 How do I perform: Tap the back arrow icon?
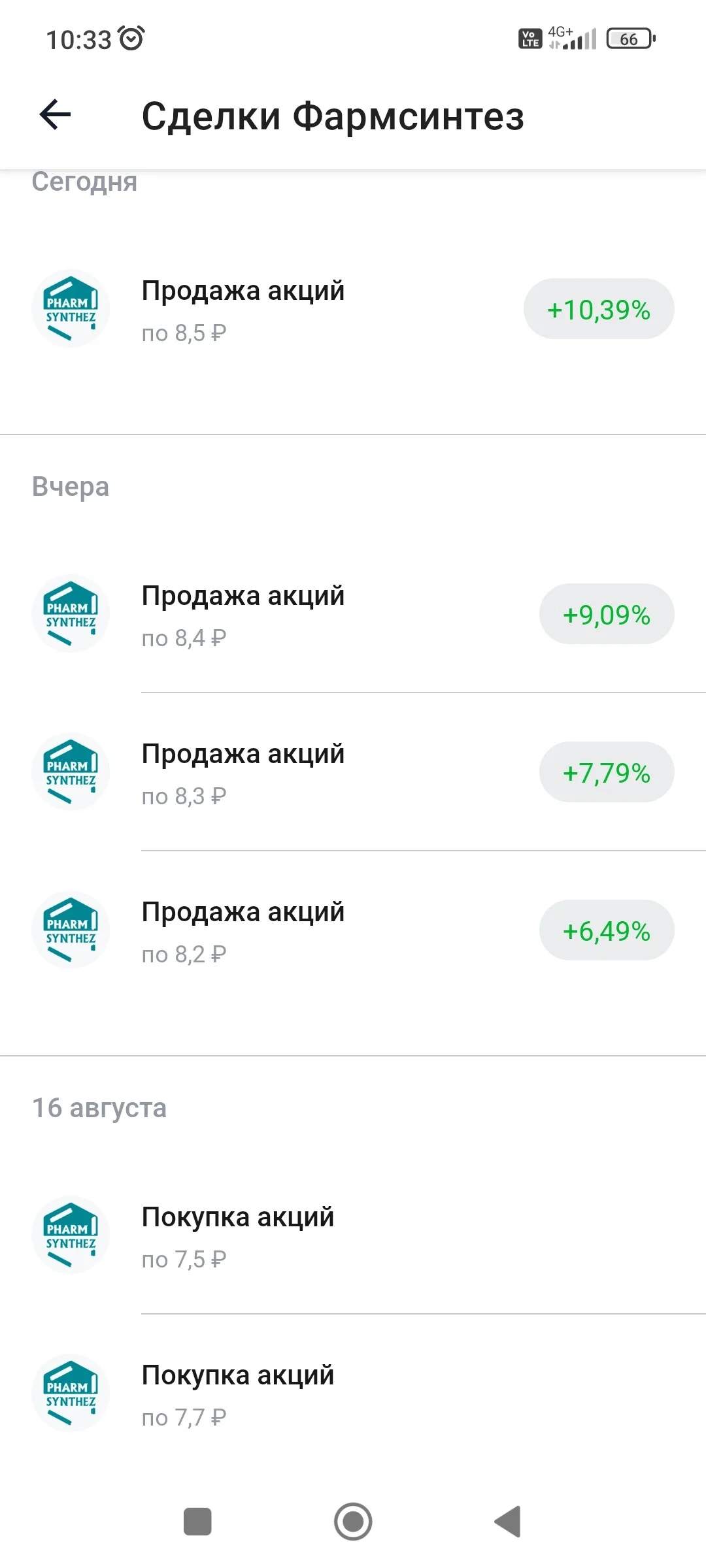pos(55,115)
